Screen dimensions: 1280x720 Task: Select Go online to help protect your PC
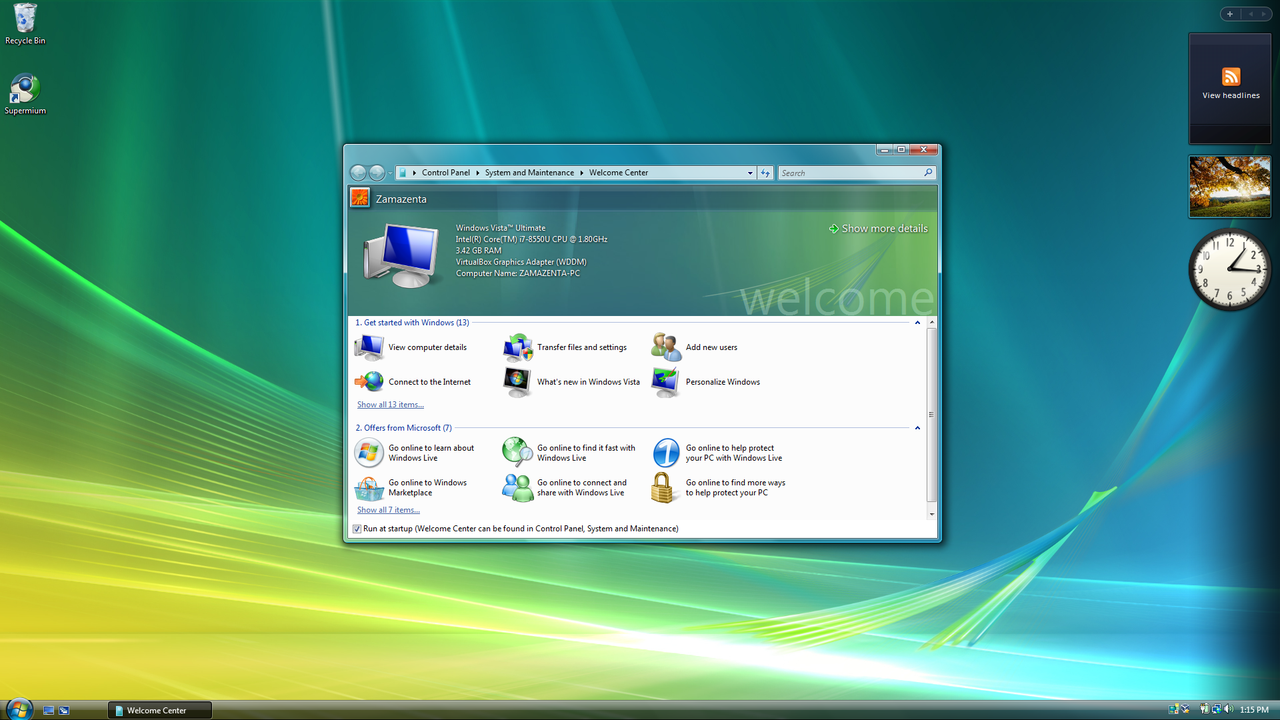tap(717, 453)
